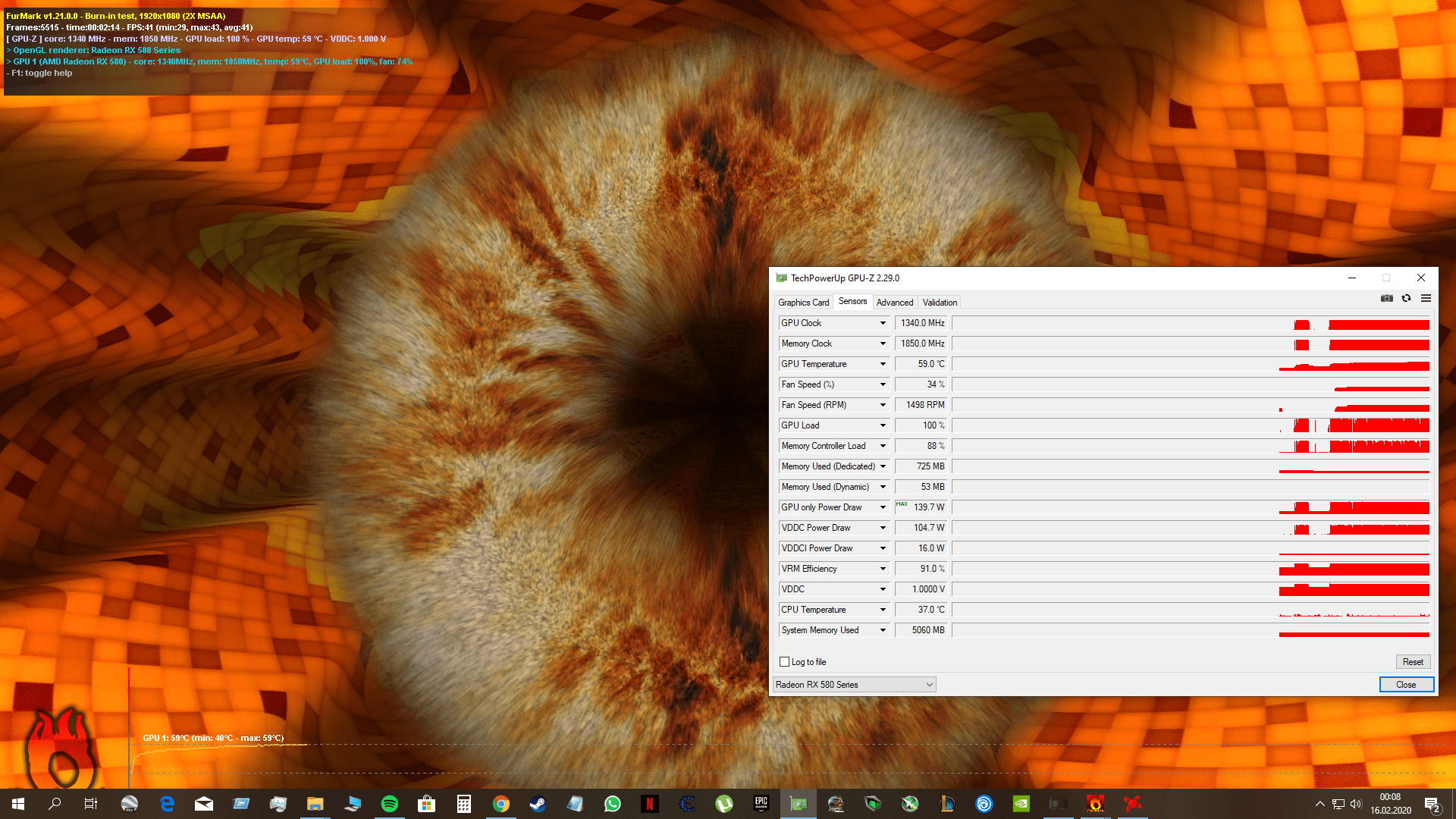Image resolution: width=1456 pixels, height=819 pixels.
Task: Enable the Log to file checkbox
Action: coord(785,662)
